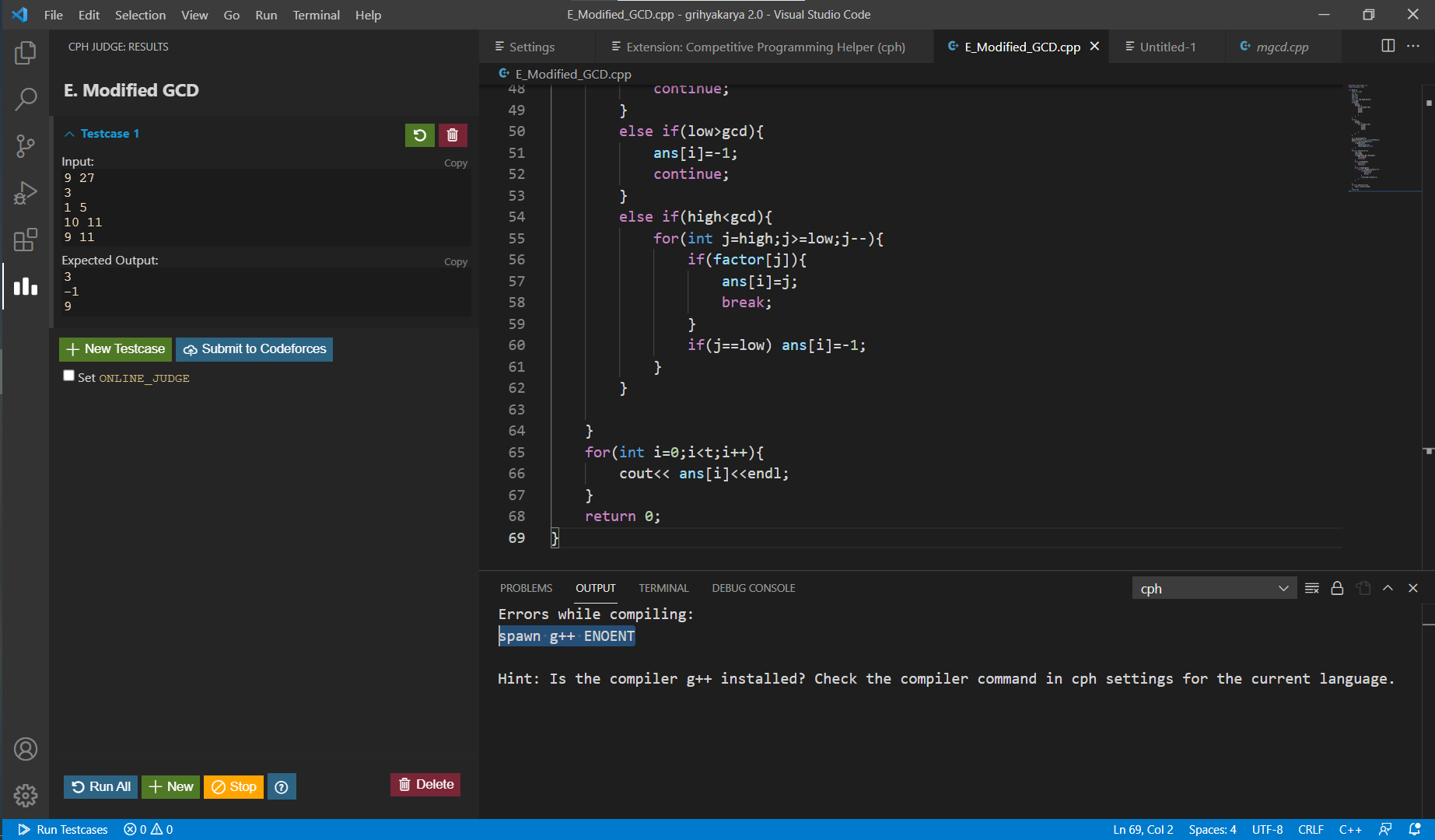This screenshot has width=1435, height=840.
Task: Clear the Output panel contents
Action: (1311, 588)
